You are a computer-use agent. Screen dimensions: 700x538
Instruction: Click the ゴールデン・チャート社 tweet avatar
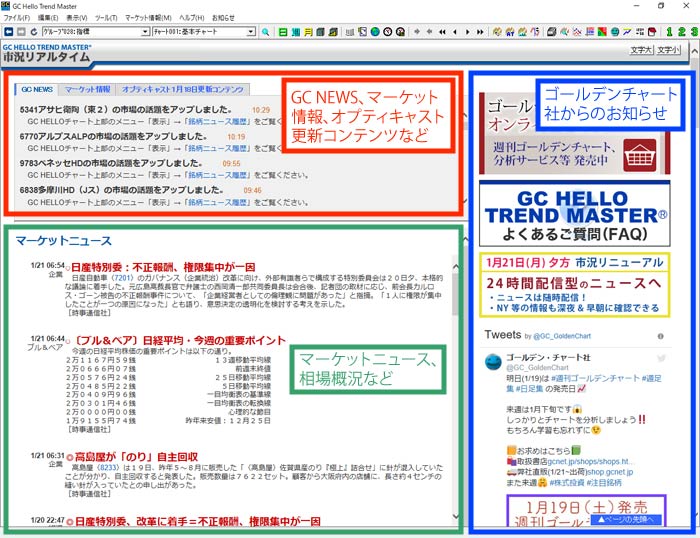tap(493, 362)
